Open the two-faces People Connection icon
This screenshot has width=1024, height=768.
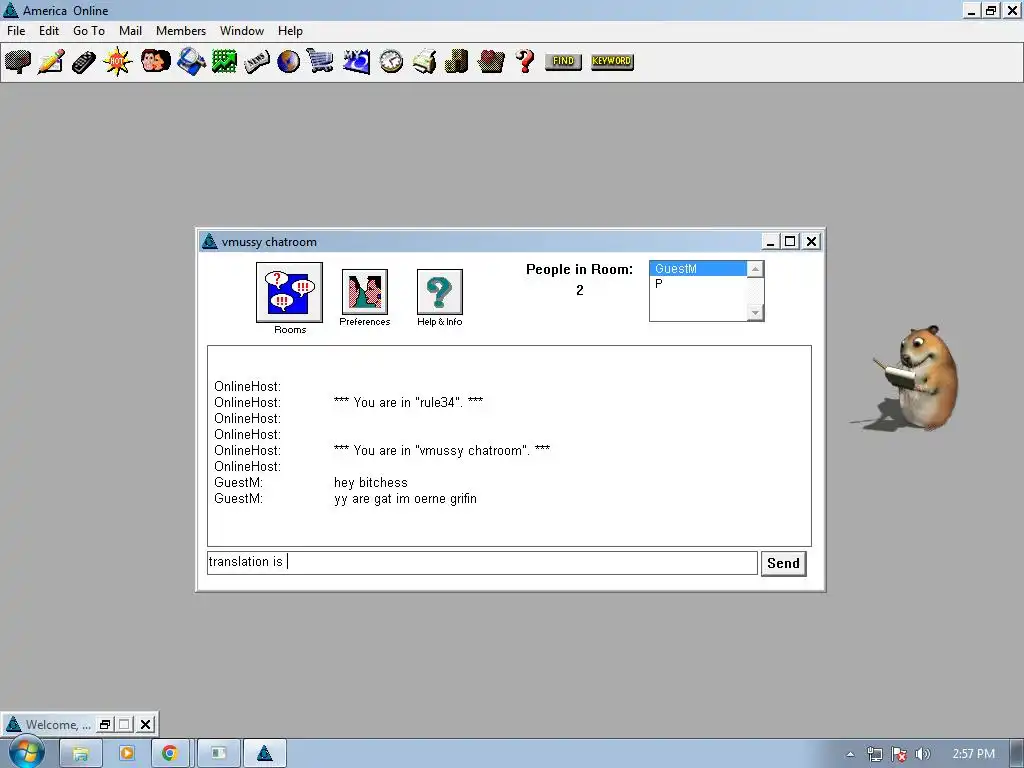(155, 62)
